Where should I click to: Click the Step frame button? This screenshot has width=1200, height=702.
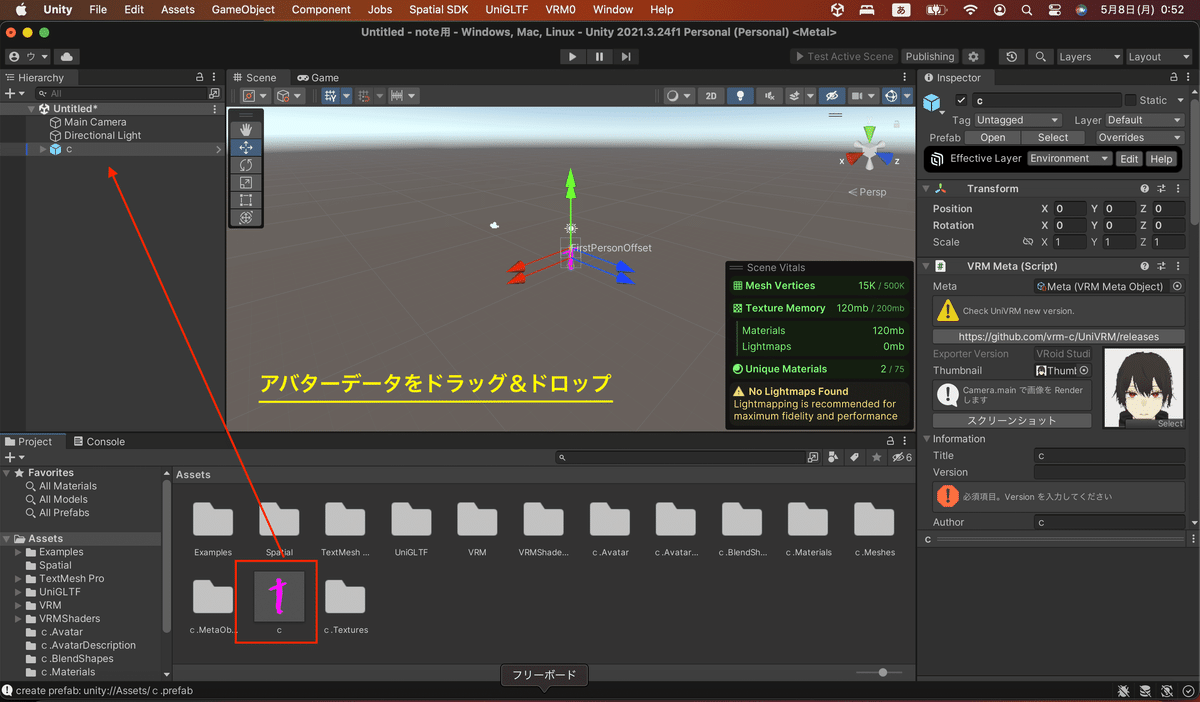click(x=626, y=57)
